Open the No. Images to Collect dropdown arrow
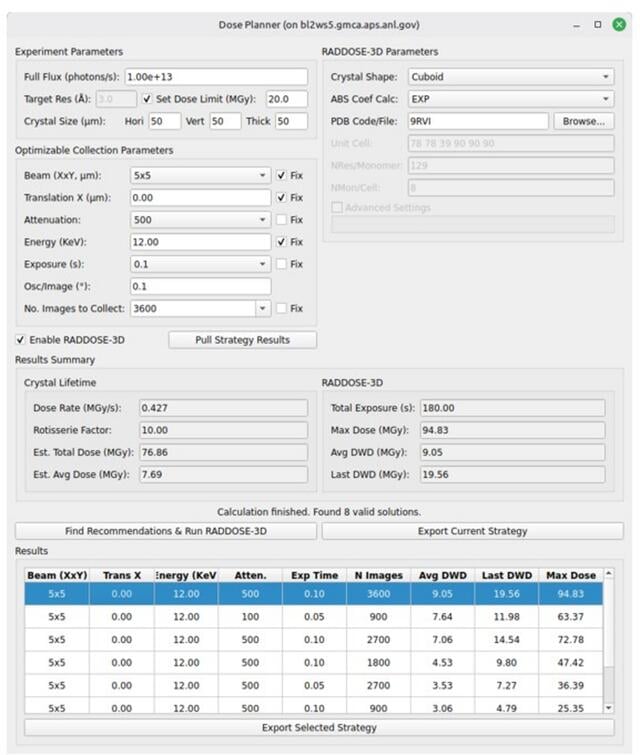 [x=262, y=308]
